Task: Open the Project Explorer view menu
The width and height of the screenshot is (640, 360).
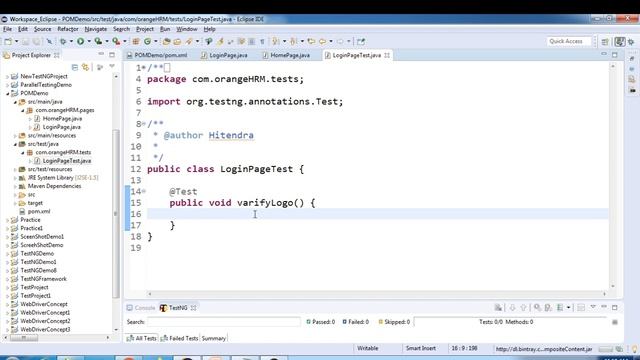Action: tap(112, 67)
